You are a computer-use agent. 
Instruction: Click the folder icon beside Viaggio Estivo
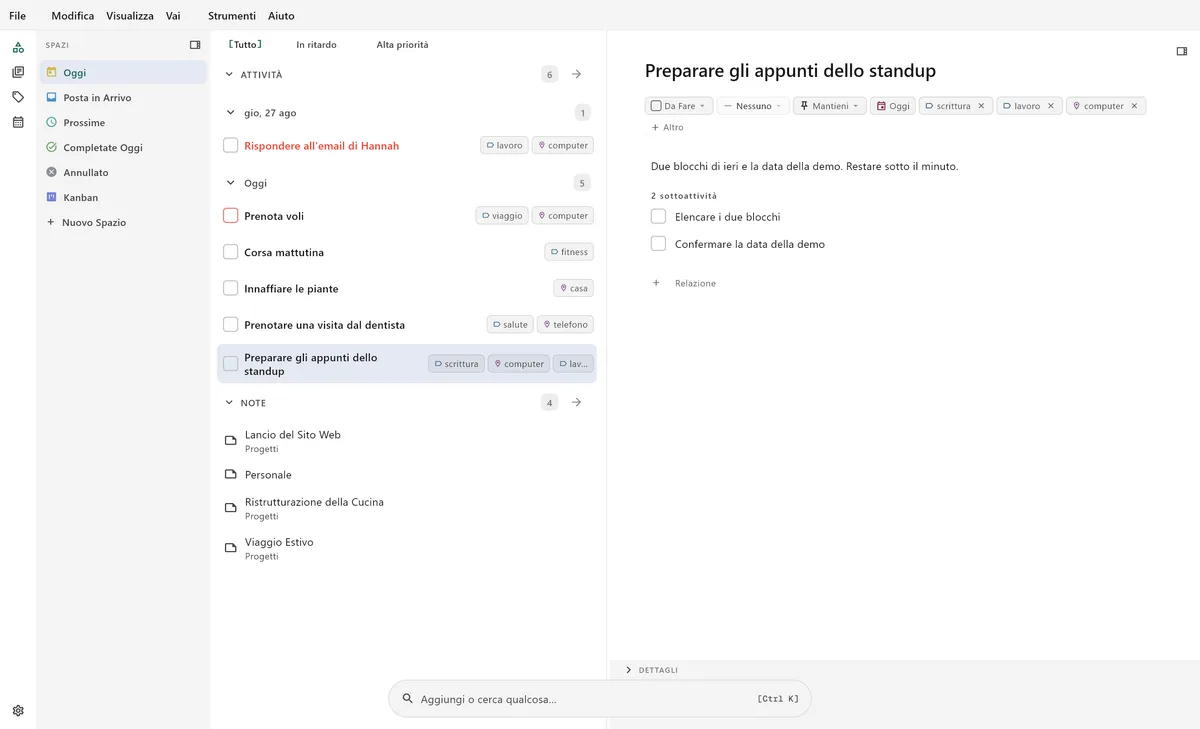230,548
